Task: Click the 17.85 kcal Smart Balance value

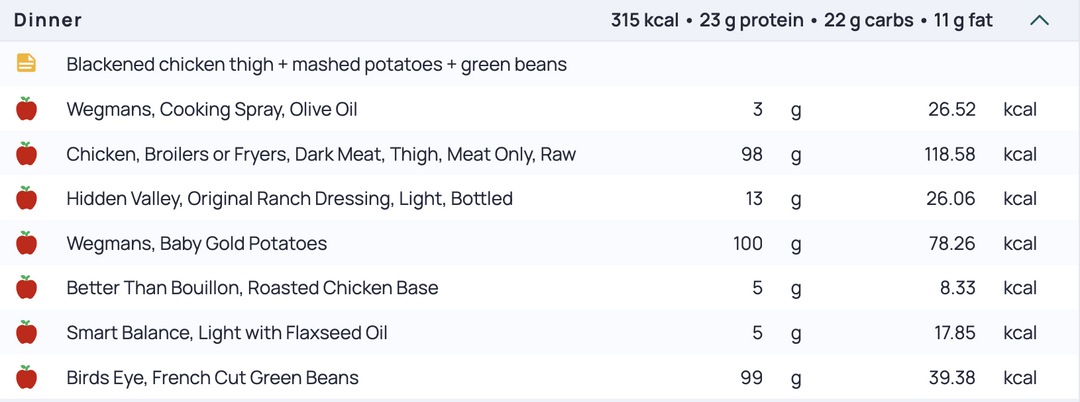Action: pyautogui.click(x=955, y=333)
